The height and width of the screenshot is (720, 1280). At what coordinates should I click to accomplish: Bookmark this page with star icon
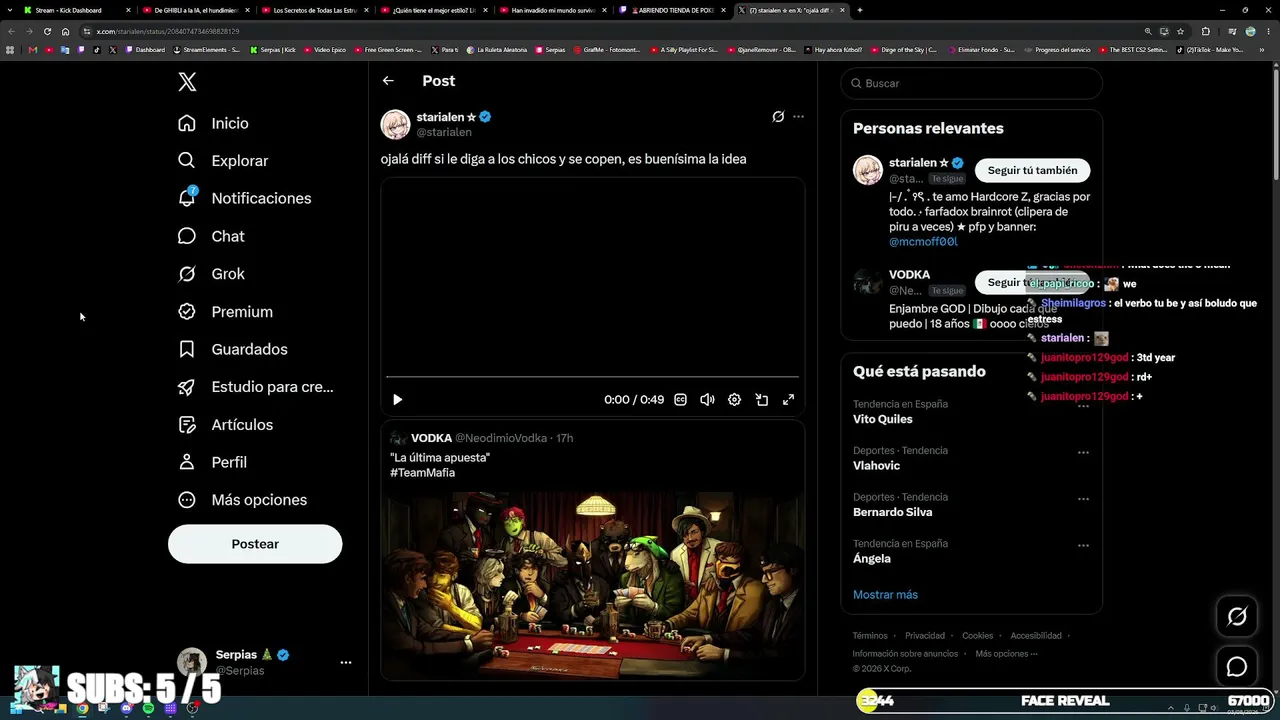[x=1180, y=31]
